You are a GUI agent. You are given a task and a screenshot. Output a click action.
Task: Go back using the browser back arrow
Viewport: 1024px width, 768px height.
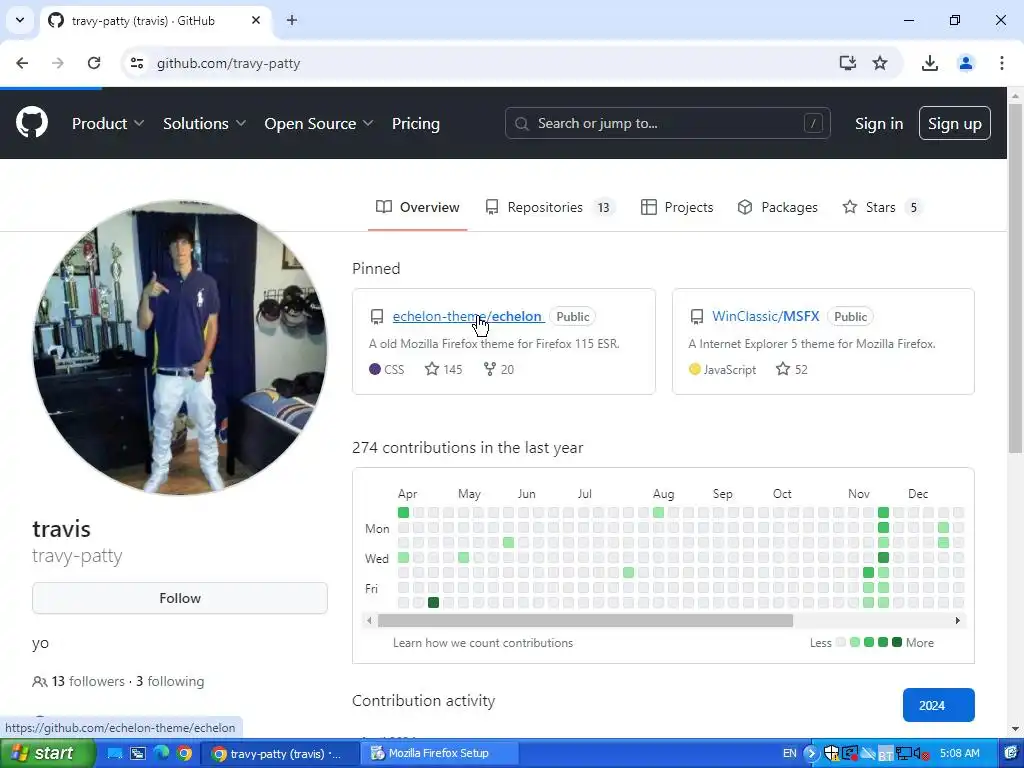point(22,63)
